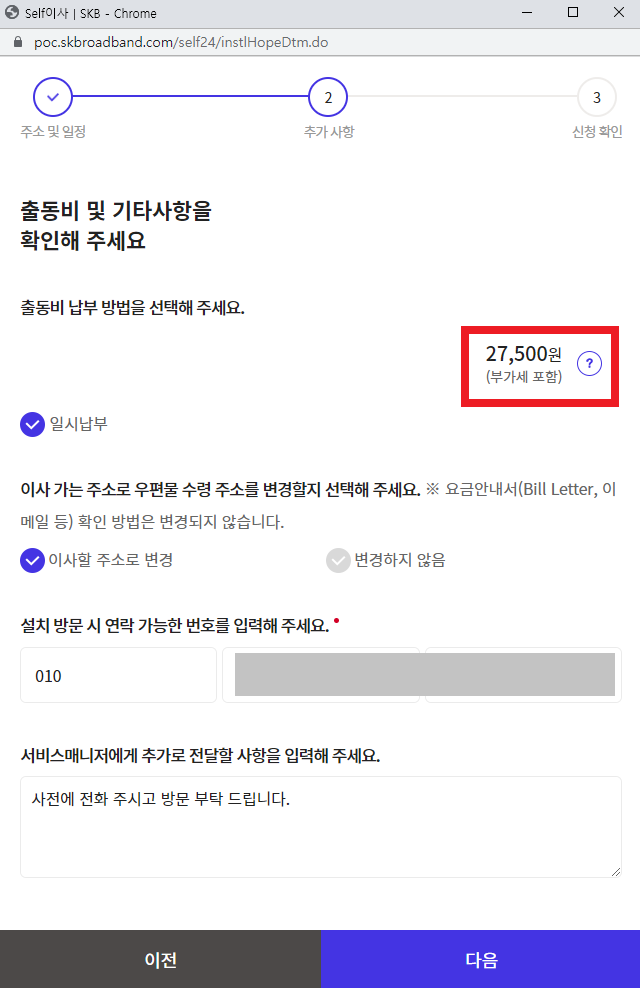Viewport: 640px width, 988px height.
Task: Proceed with the 다음 button
Action: pos(481,959)
